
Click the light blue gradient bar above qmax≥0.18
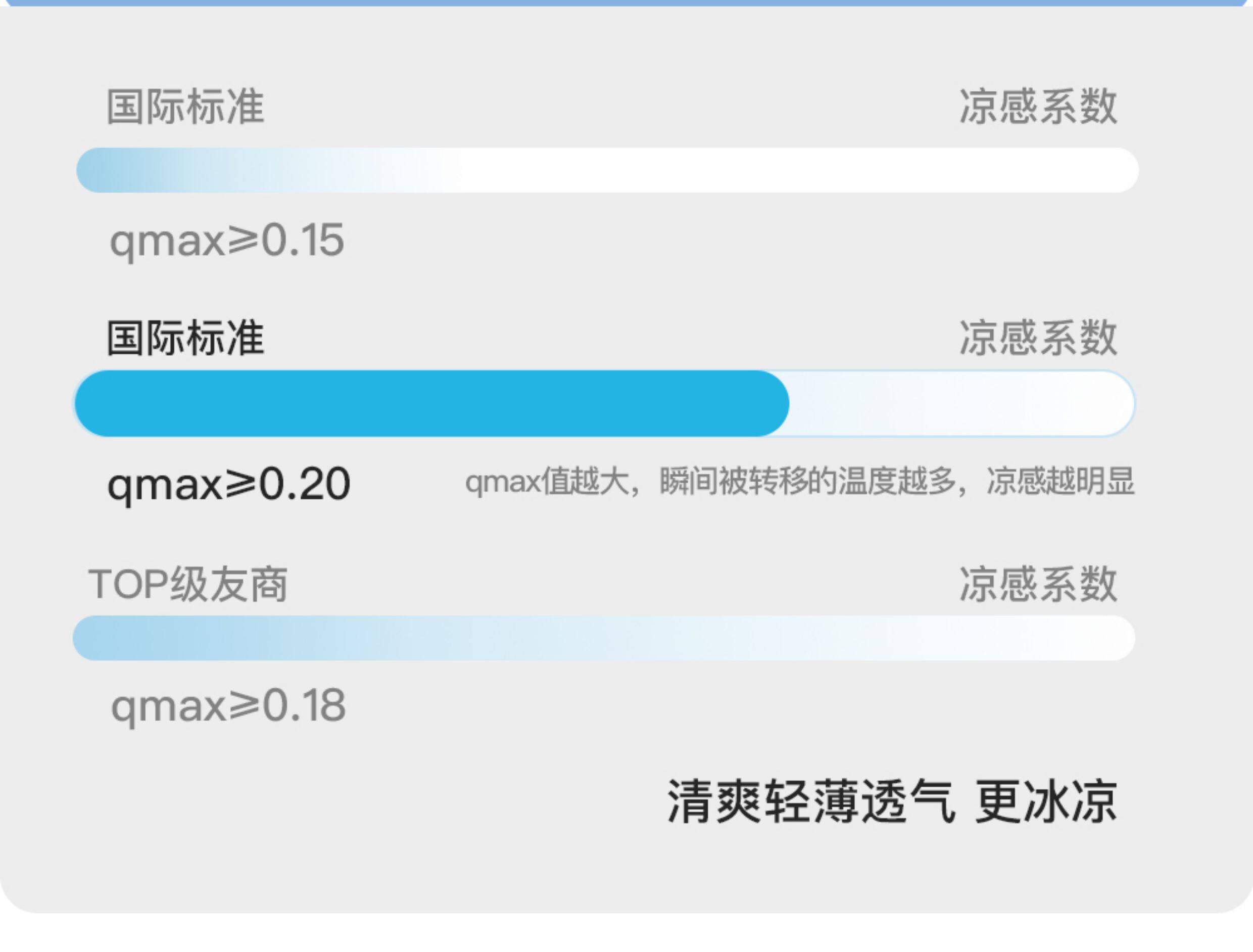tap(603, 638)
